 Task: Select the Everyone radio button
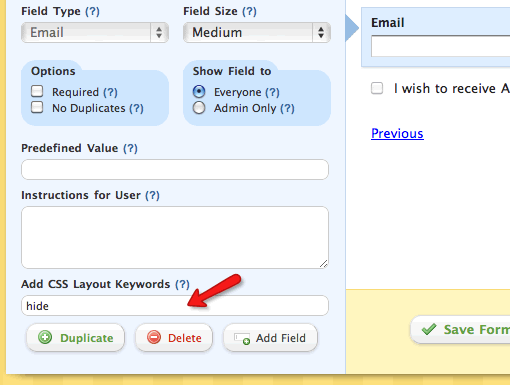coord(199,91)
